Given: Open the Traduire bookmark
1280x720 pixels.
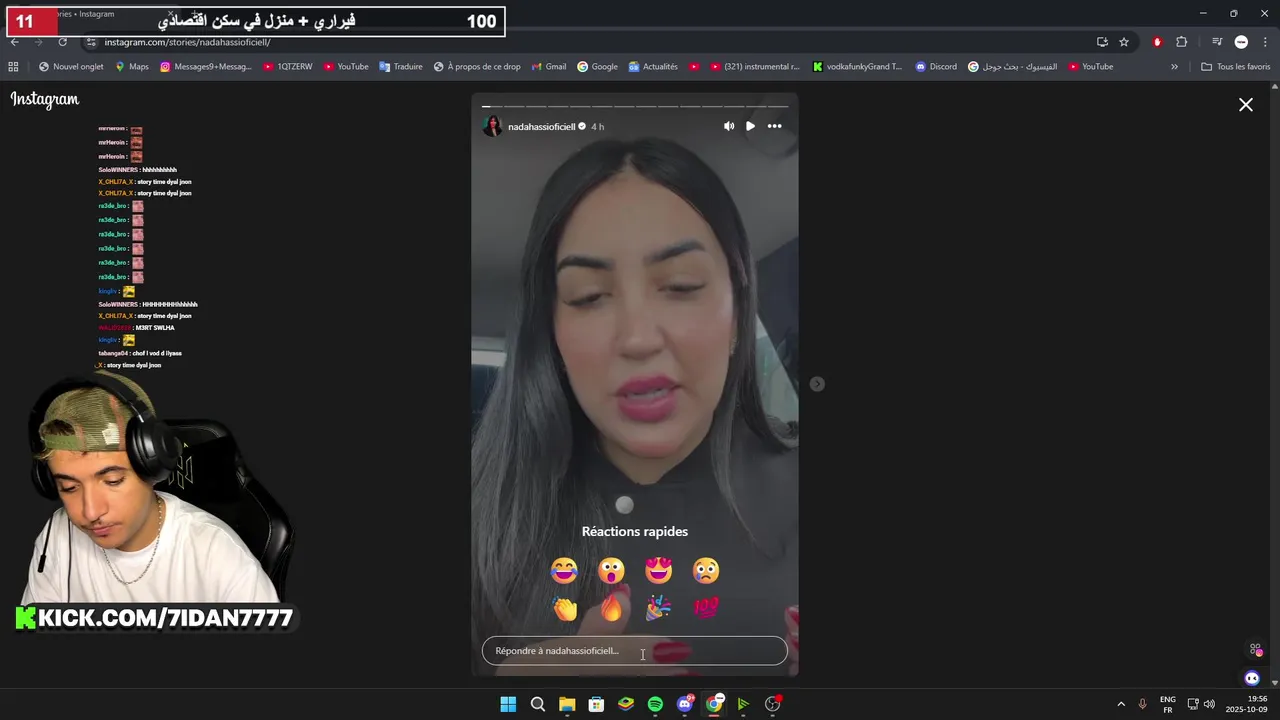Looking at the screenshot, I should click(400, 67).
